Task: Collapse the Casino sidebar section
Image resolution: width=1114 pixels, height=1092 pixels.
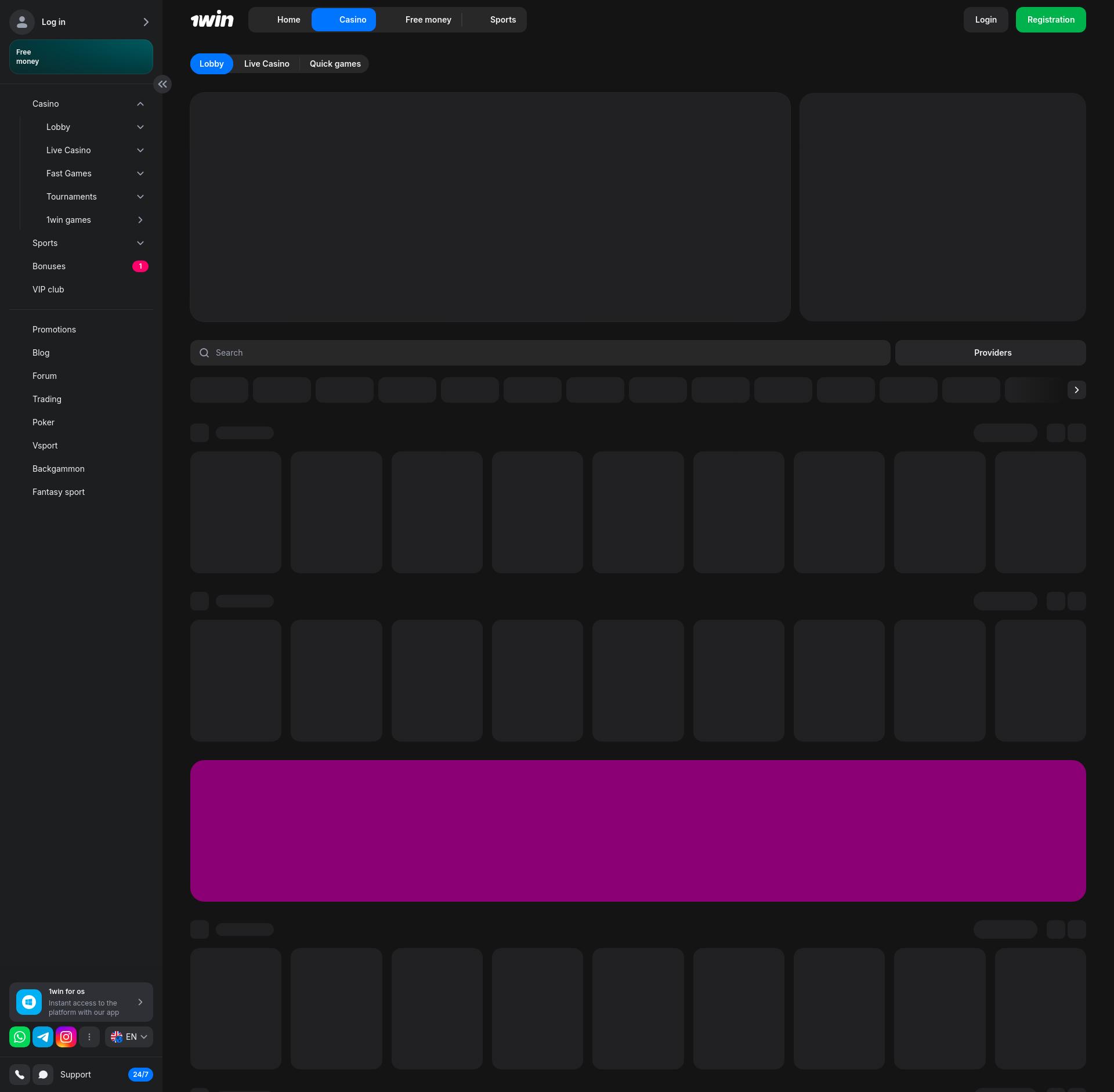Action: [140, 104]
